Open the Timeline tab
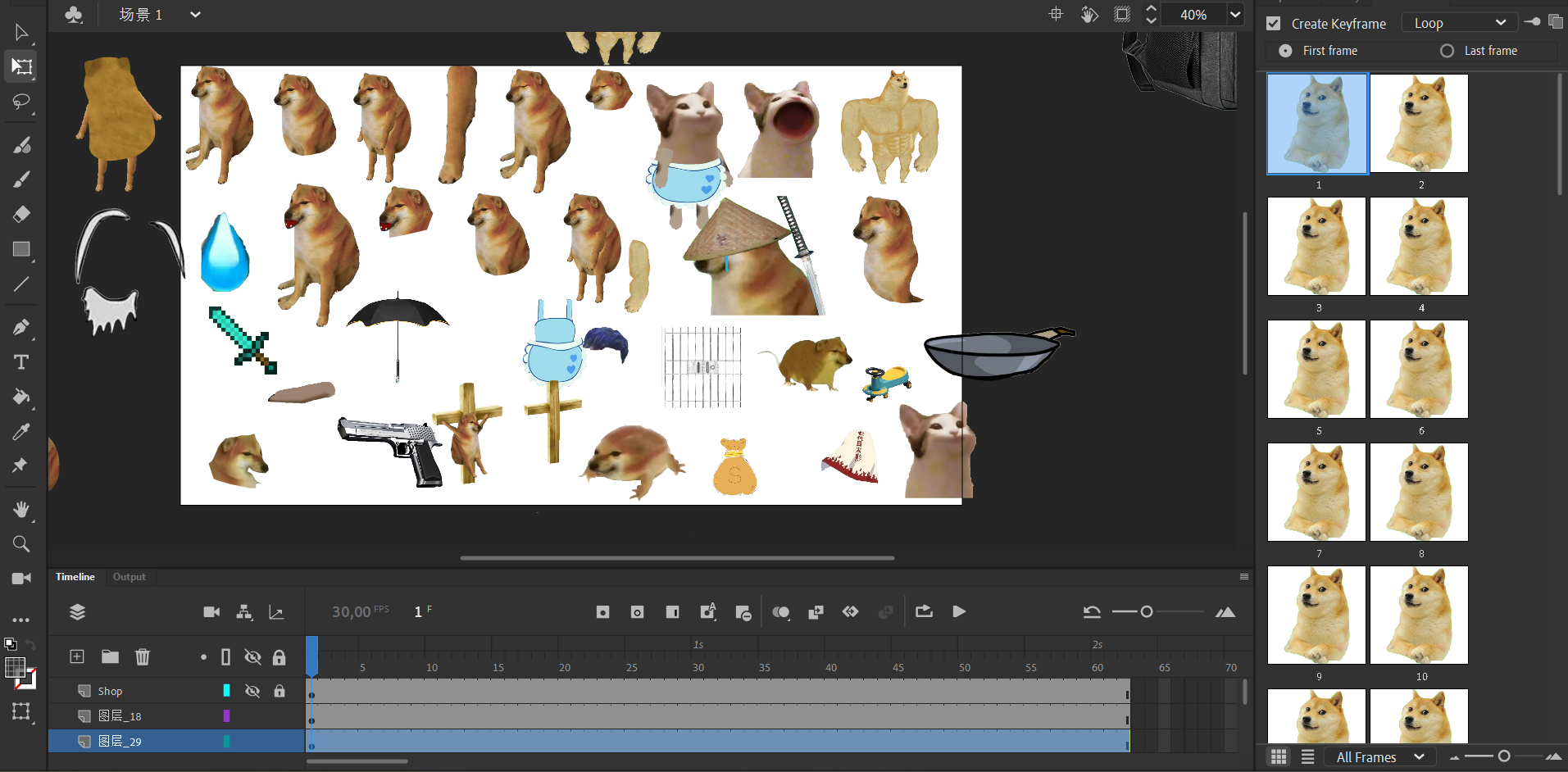This screenshot has width=1568, height=772. pos(75,577)
